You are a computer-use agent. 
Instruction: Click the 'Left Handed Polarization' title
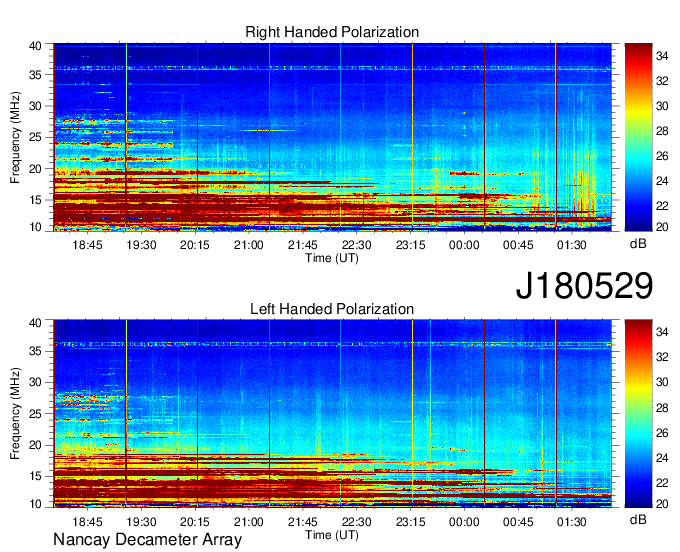click(x=332, y=309)
